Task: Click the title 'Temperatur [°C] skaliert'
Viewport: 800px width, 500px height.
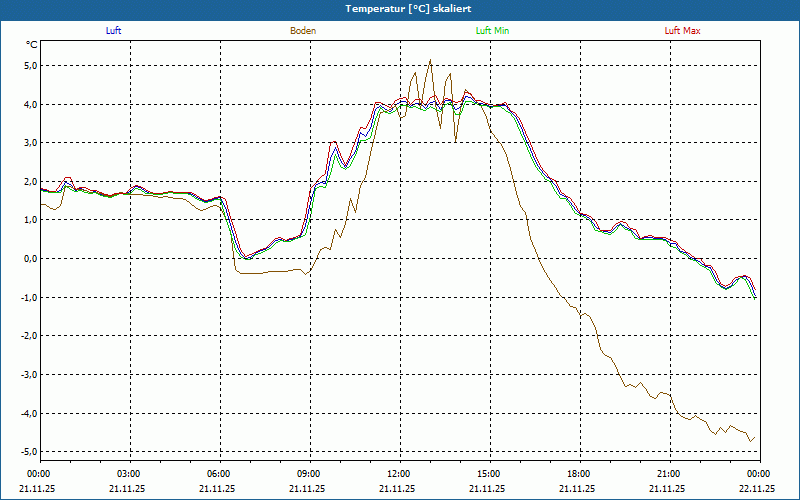Action: coord(408,9)
